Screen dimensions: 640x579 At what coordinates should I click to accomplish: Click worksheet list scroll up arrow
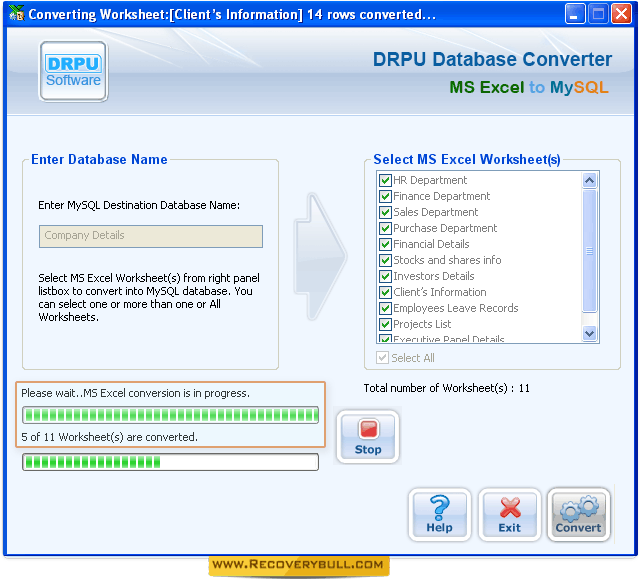point(589,180)
